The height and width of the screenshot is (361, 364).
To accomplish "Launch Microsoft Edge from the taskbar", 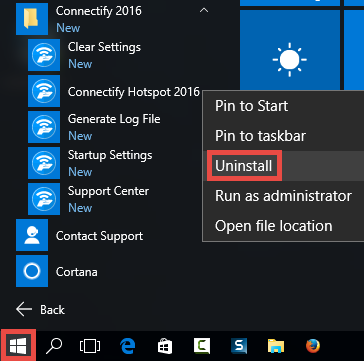I will (x=127, y=346).
